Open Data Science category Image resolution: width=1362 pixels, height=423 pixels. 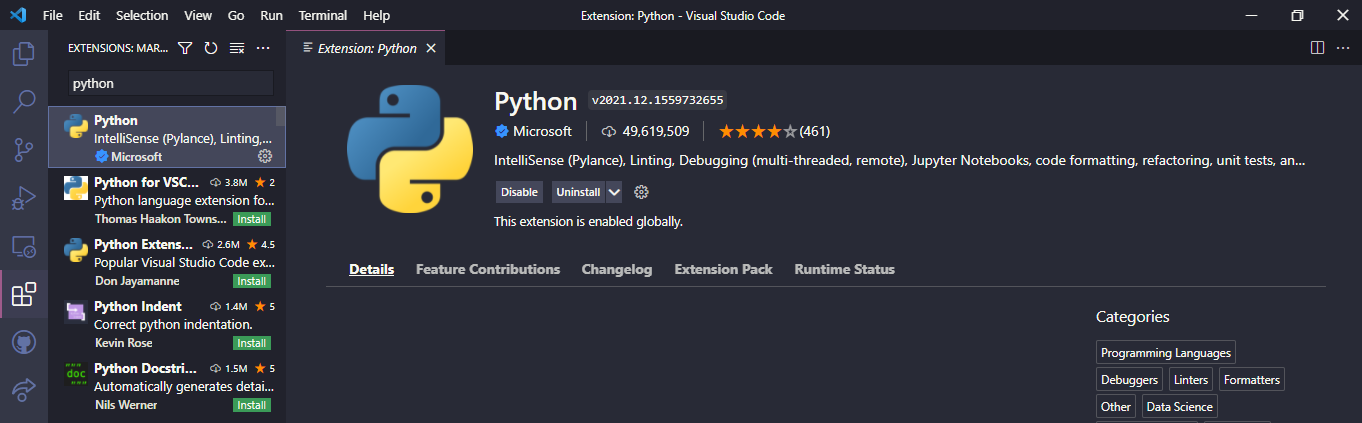(1180, 406)
